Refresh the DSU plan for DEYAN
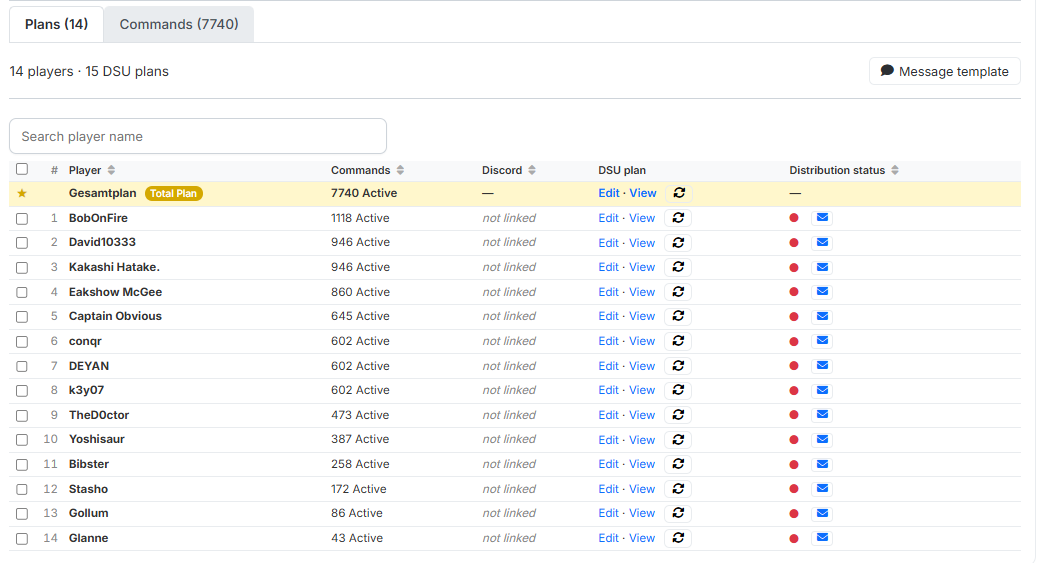1045x563 pixels. point(678,366)
